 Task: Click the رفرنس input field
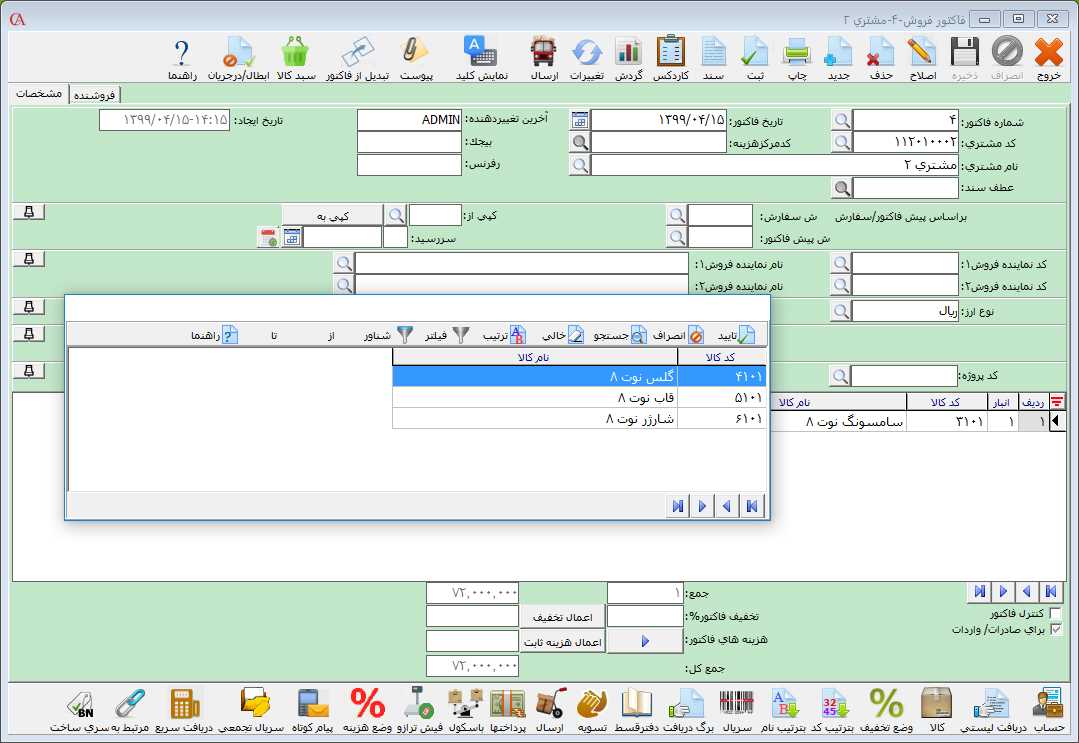(x=408, y=164)
